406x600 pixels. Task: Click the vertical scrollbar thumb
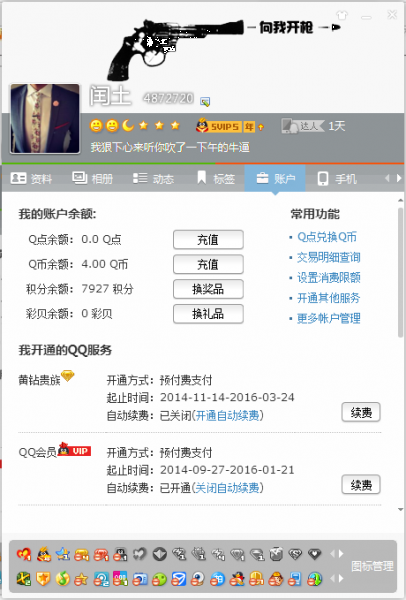tap(401, 272)
